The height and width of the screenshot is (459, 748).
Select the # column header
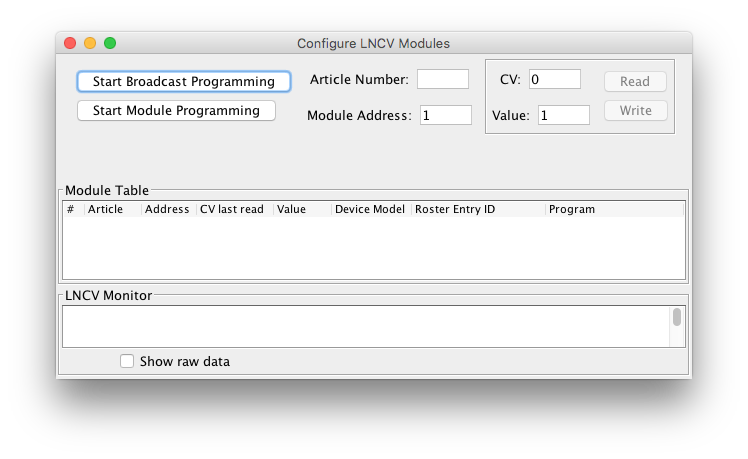(x=73, y=209)
